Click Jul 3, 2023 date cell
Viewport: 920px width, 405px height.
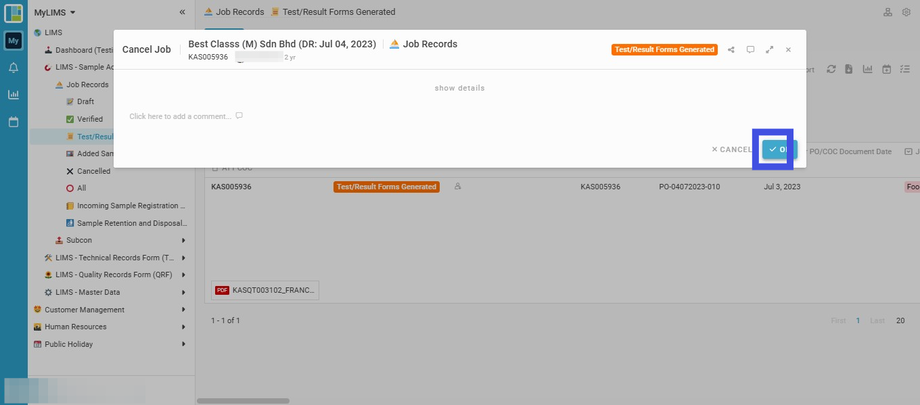pyautogui.click(x=782, y=187)
